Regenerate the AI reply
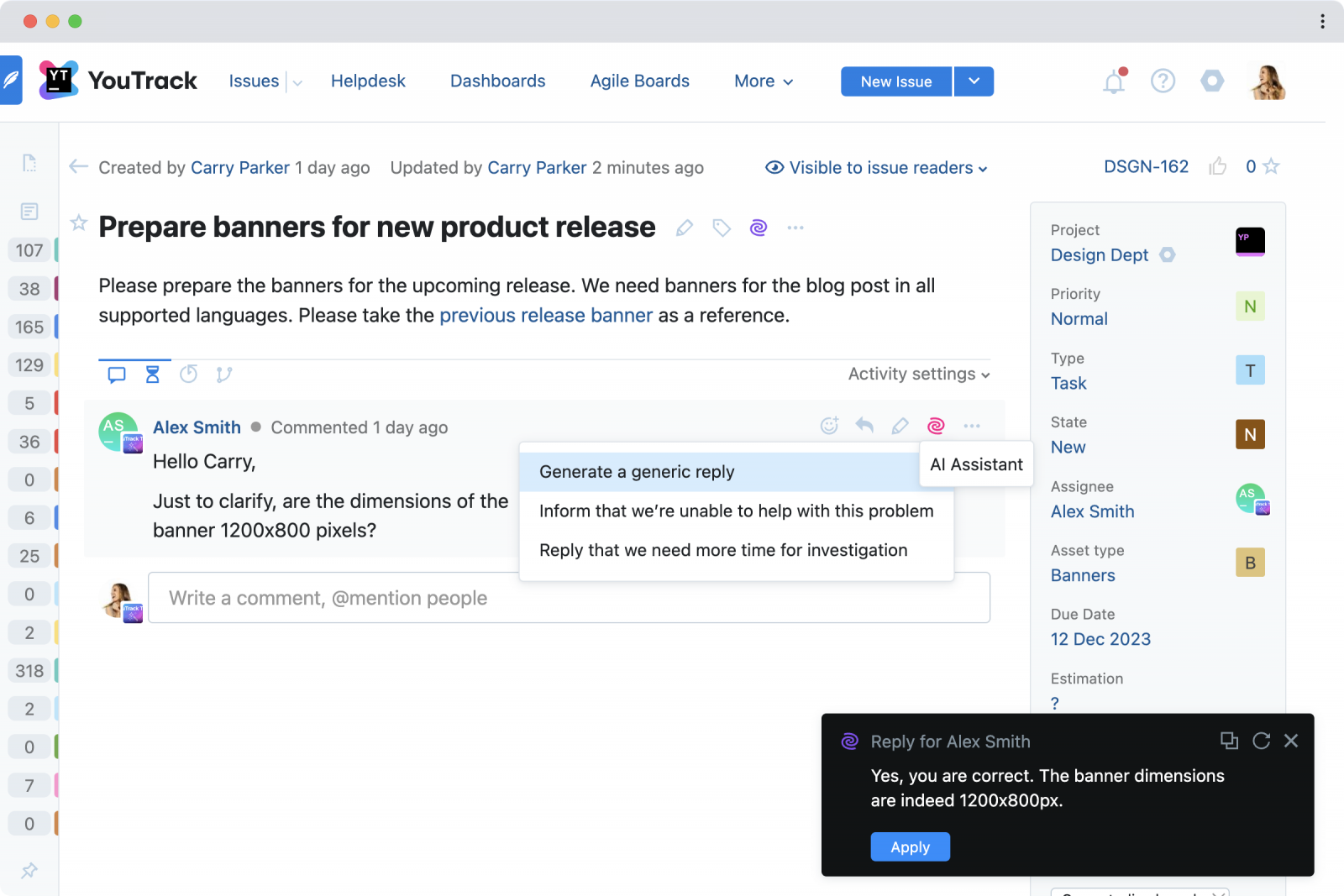Image resolution: width=1344 pixels, height=896 pixels. (x=1261, y=741)
